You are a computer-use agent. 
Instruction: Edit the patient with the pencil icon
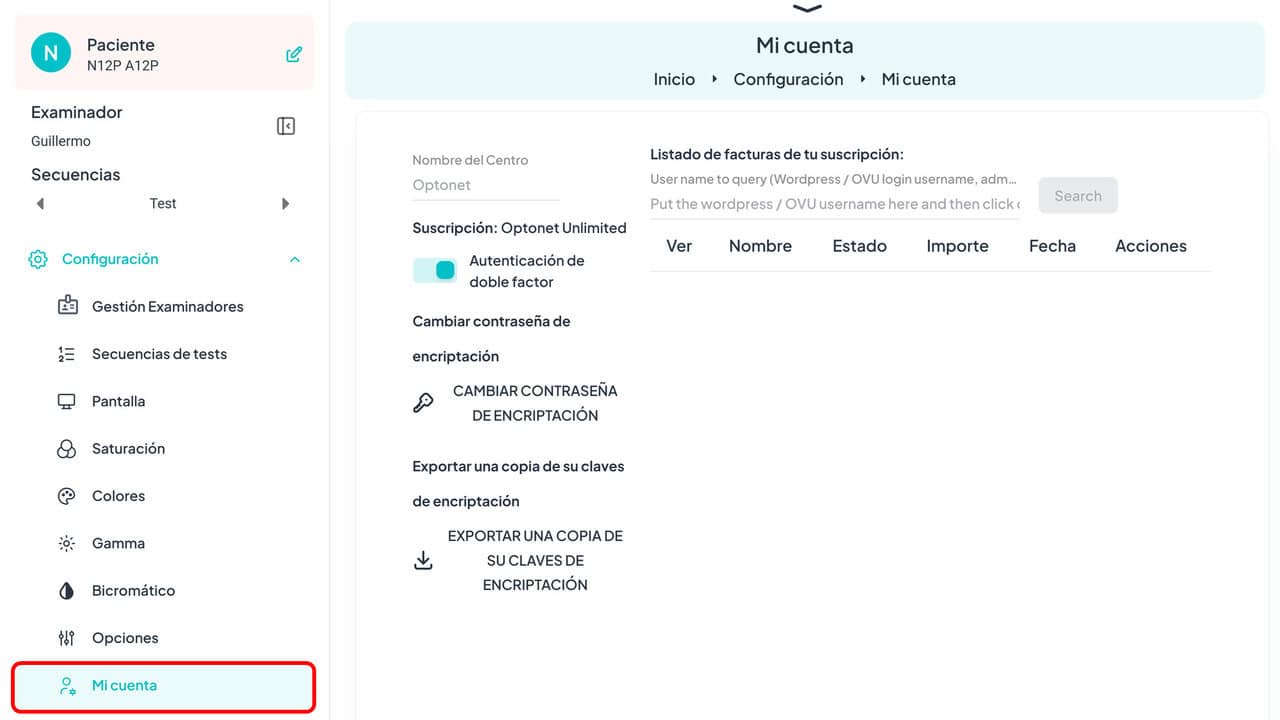[x=294, y=54]
